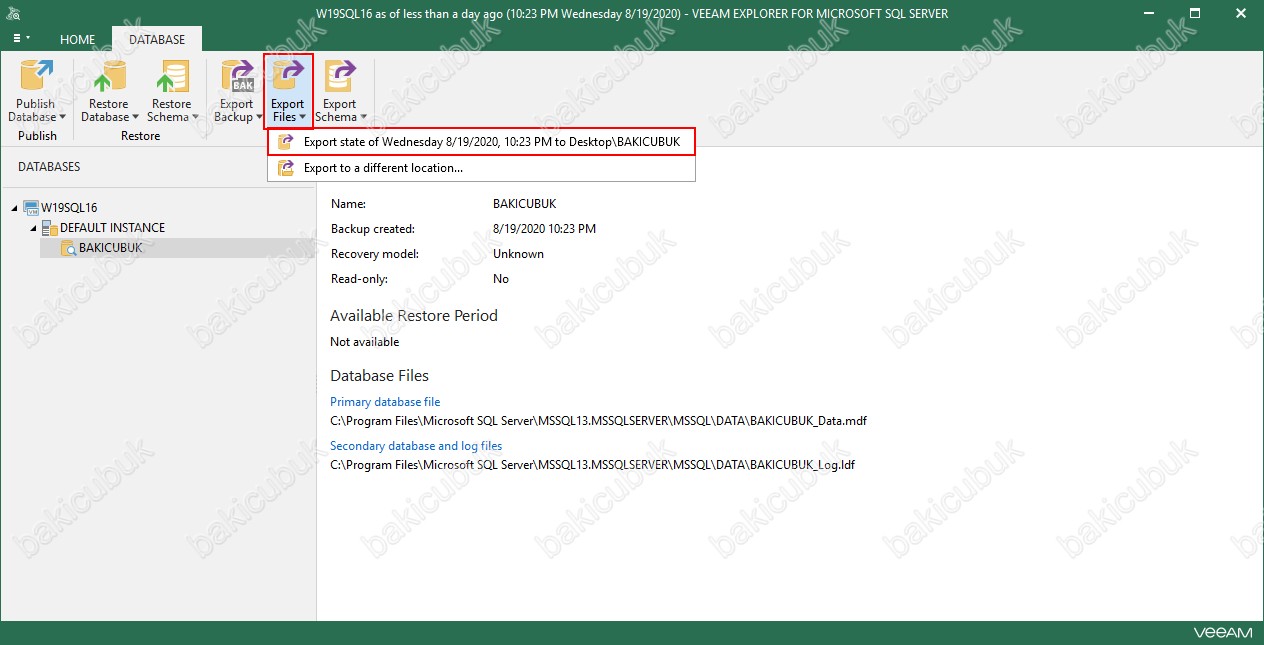This screenshot has width=1264, height=645.
Task: Click the Restore Schema icon
Action: pyautogui.click(x=171, y=76)
